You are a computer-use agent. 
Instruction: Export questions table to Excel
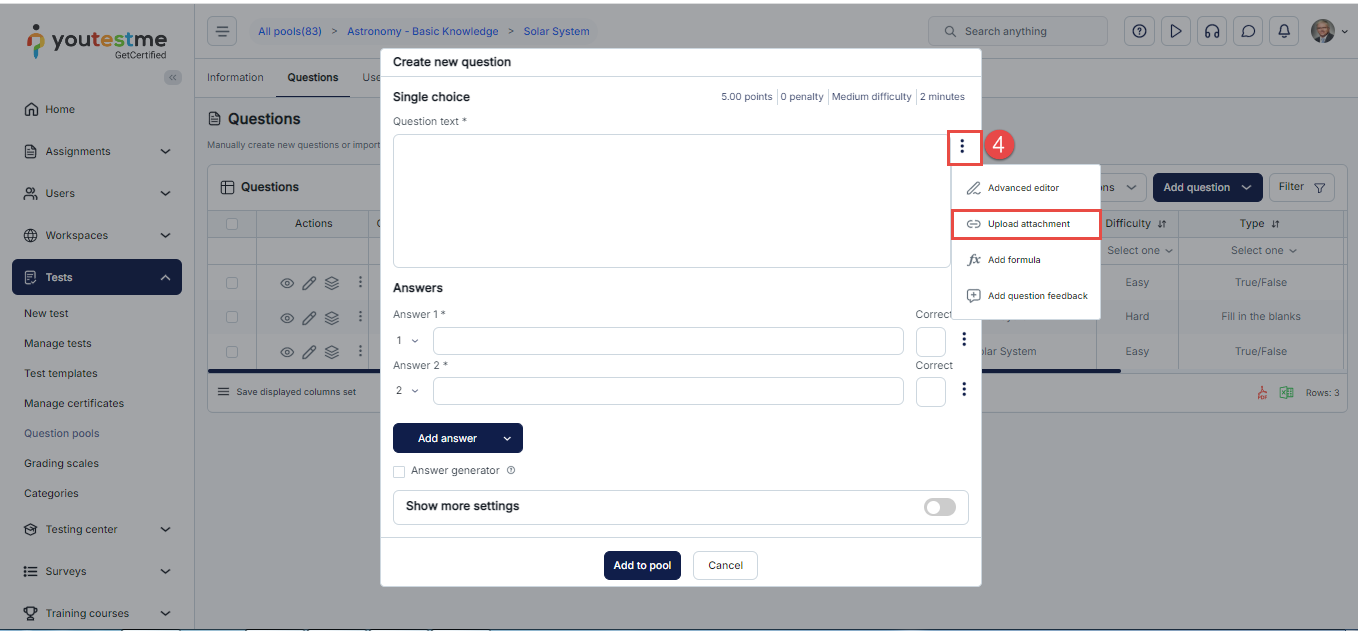(1286, 393)
